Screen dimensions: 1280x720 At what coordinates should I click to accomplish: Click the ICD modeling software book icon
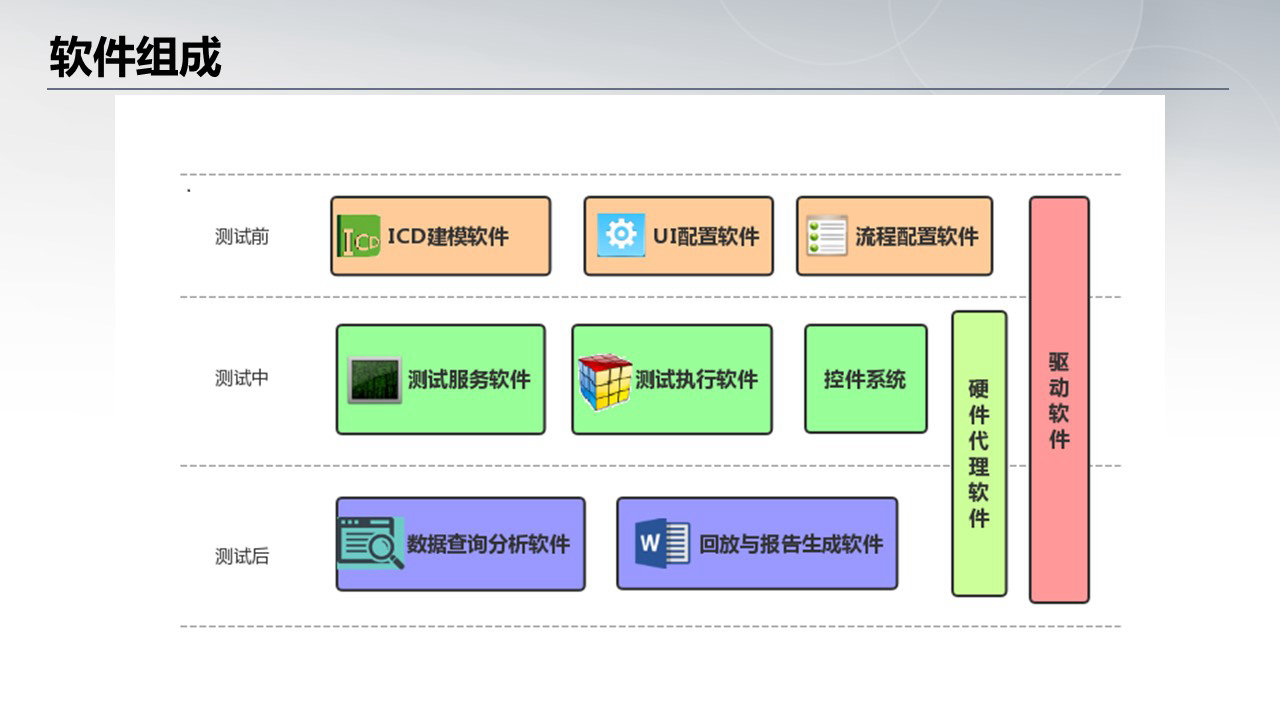pyautogui.click(x=359, y=237)
